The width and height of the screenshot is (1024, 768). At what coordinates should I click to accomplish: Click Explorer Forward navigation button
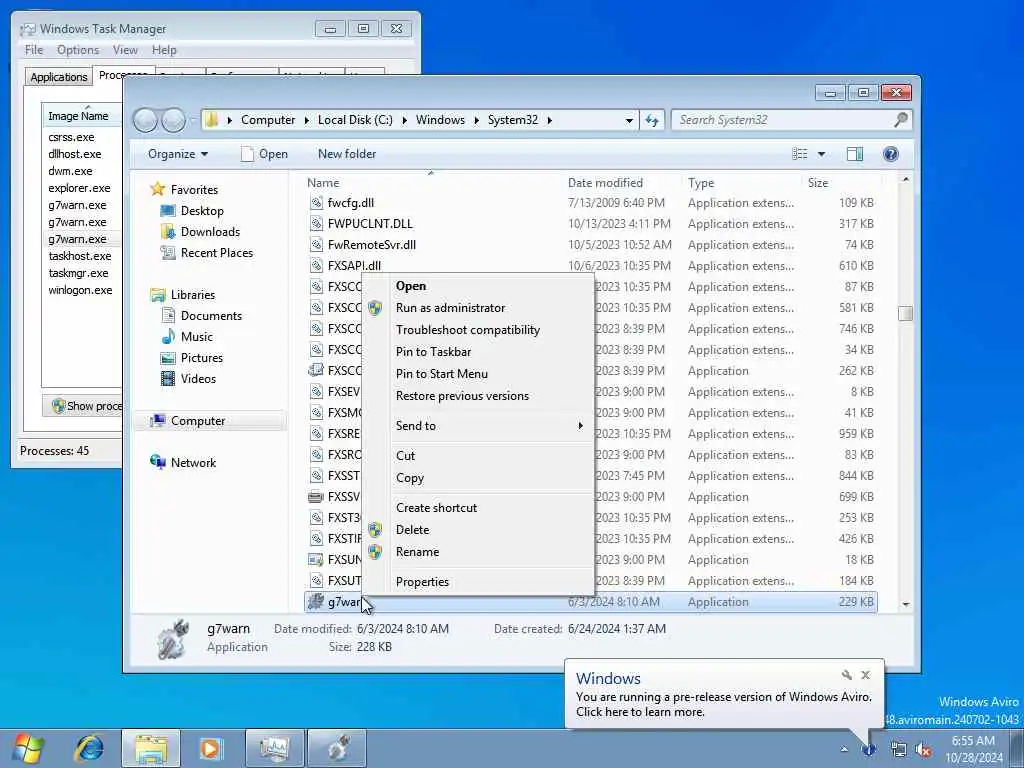pyautogui.click(x=173, y=120)
